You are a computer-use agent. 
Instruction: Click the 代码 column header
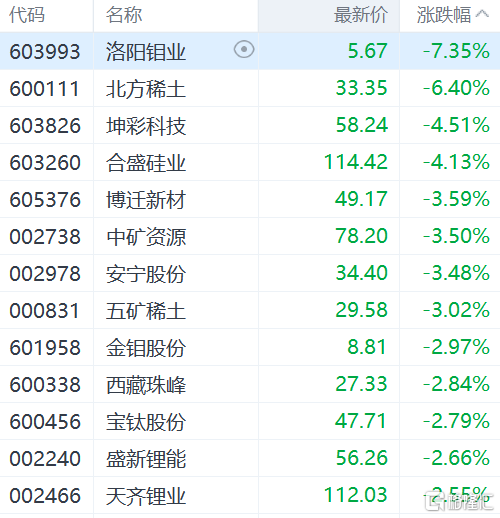pos(27,15)
